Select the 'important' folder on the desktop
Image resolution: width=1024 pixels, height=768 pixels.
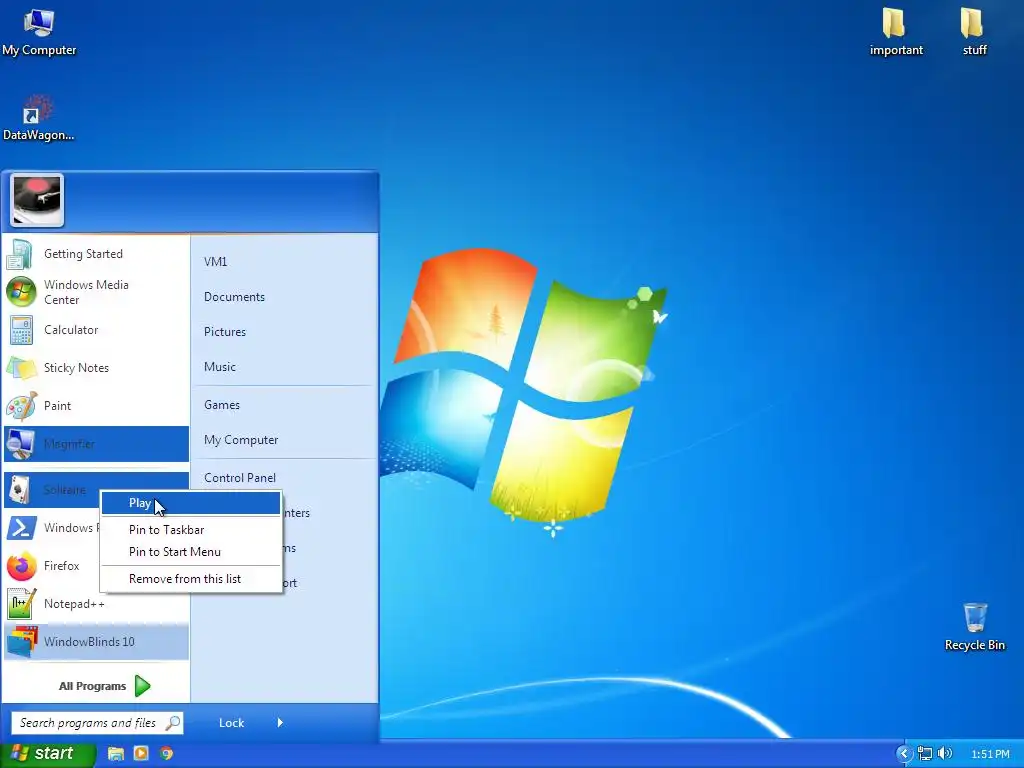tap(895, 33)
